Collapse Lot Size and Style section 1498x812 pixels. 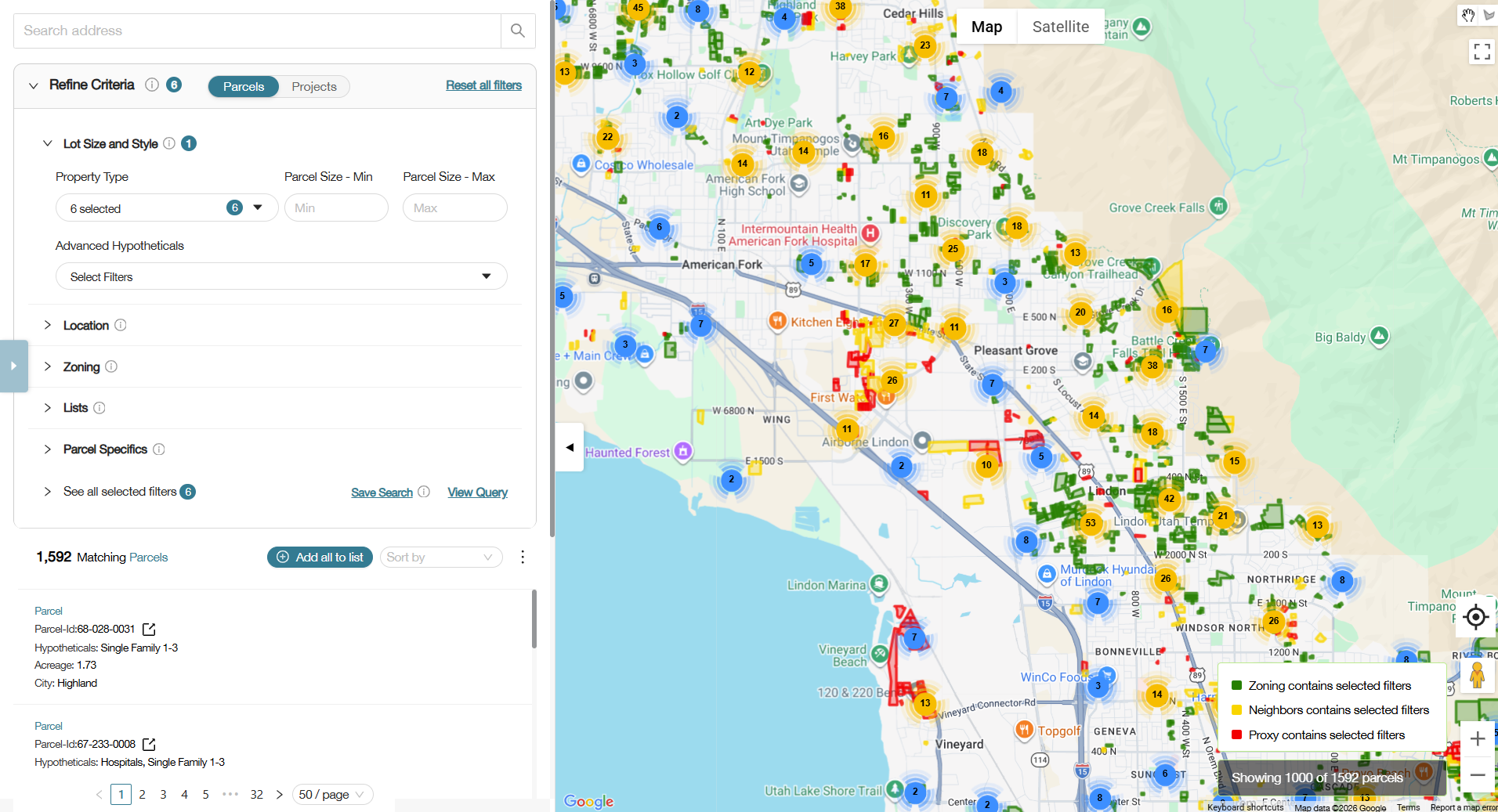pyautogui.click(x=47, y=143)
